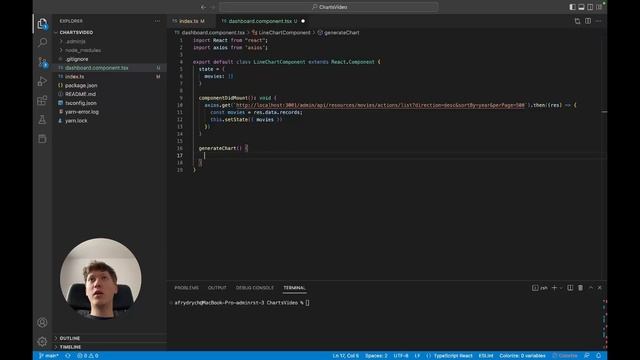Open editor more actions ellipsis
The width and height of the screenshot is (640, 360).
click(598, 21)
